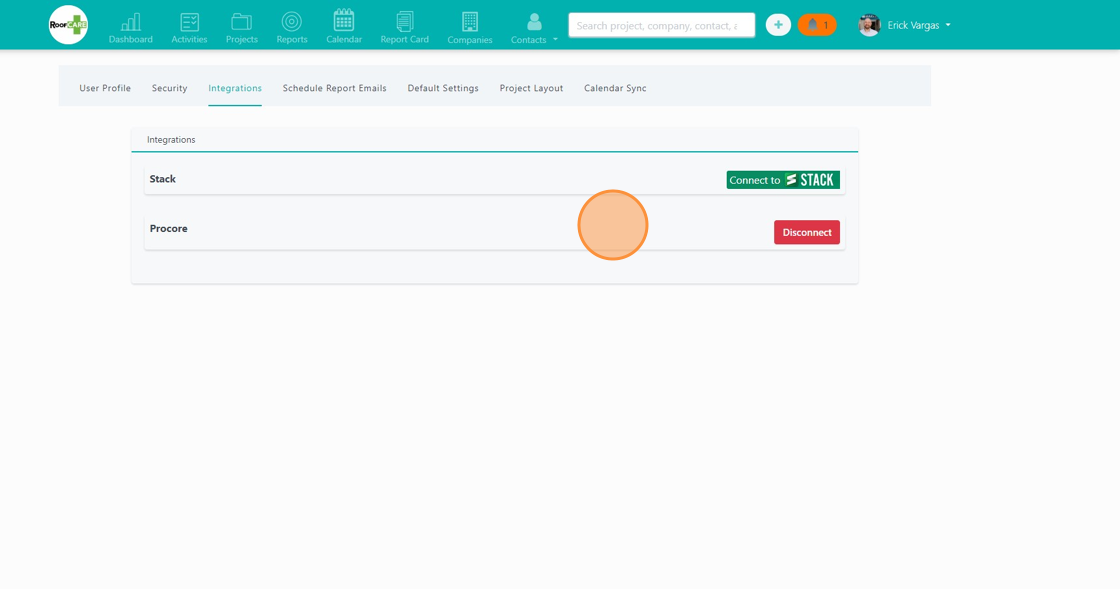
Task: Switch to the Security tab
Action: coord(169,88)
